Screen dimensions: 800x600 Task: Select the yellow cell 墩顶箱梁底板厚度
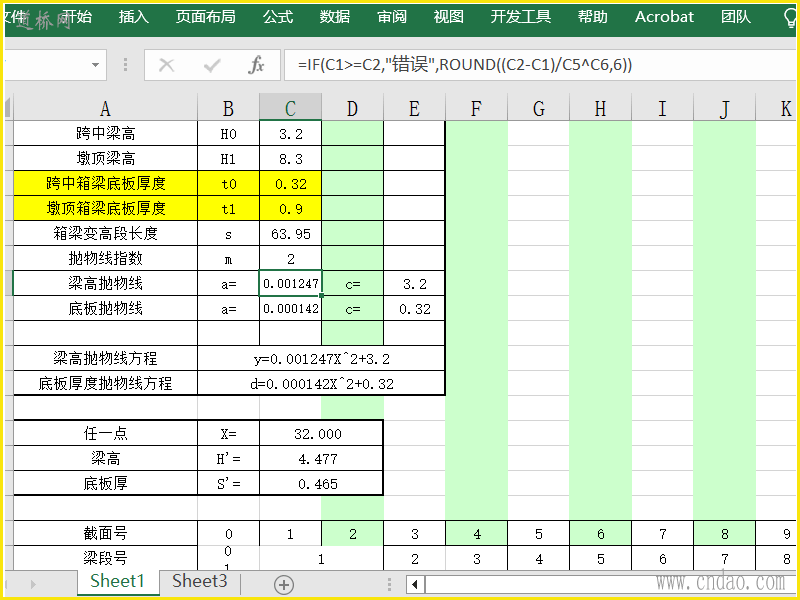pos(105,208)
